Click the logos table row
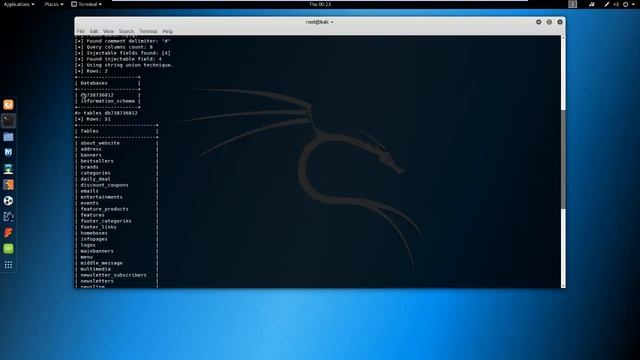This screenshot has width=640, height=360. (x=88, y=245)
